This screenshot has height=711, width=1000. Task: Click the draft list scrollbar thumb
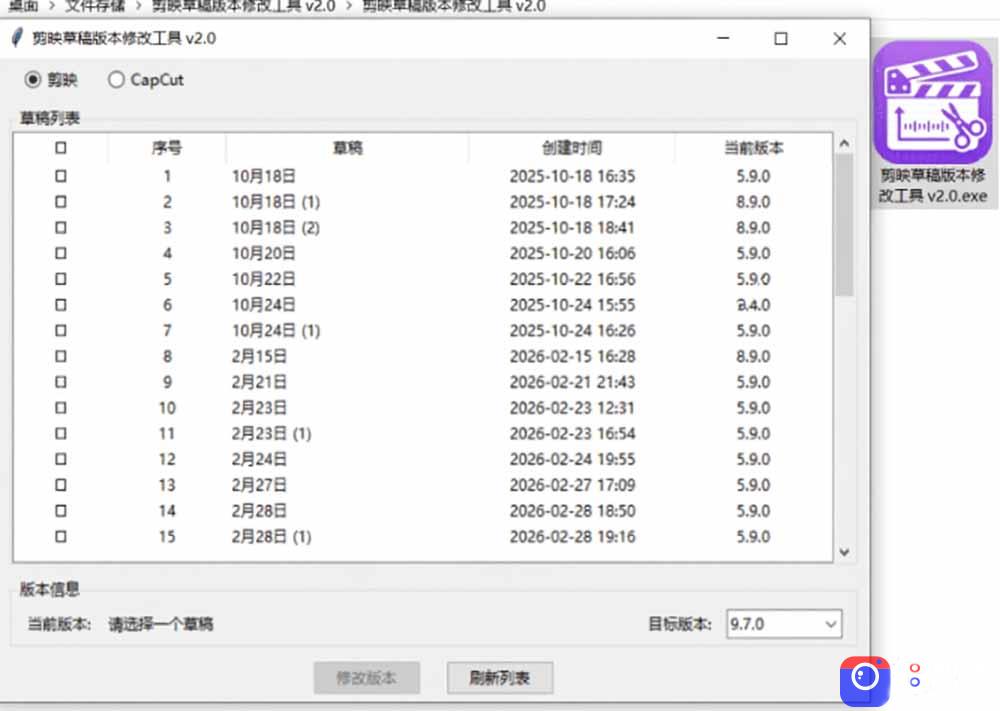tap(844, 224)
